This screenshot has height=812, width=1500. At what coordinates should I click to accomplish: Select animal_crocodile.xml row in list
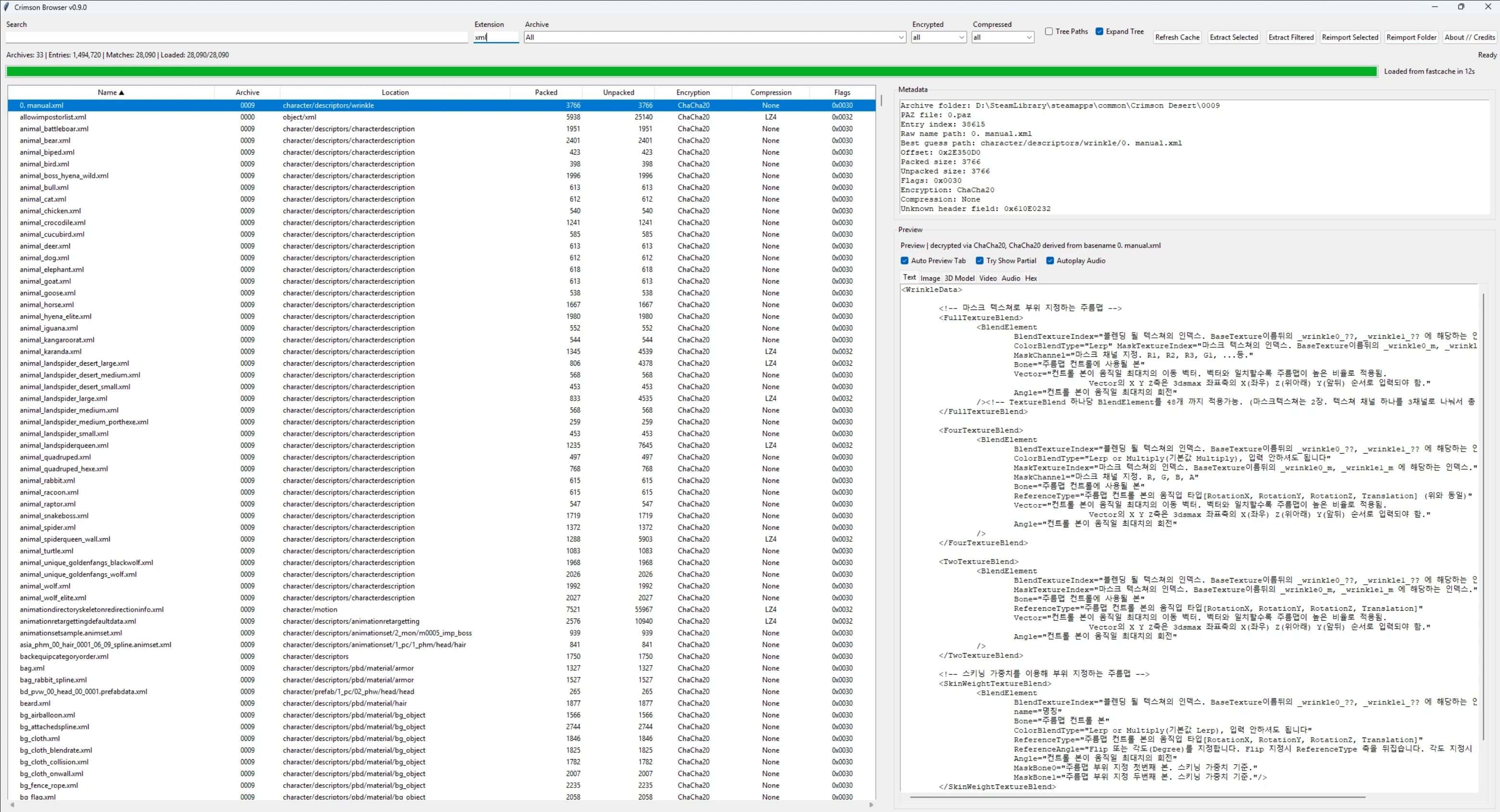point(52,222)
